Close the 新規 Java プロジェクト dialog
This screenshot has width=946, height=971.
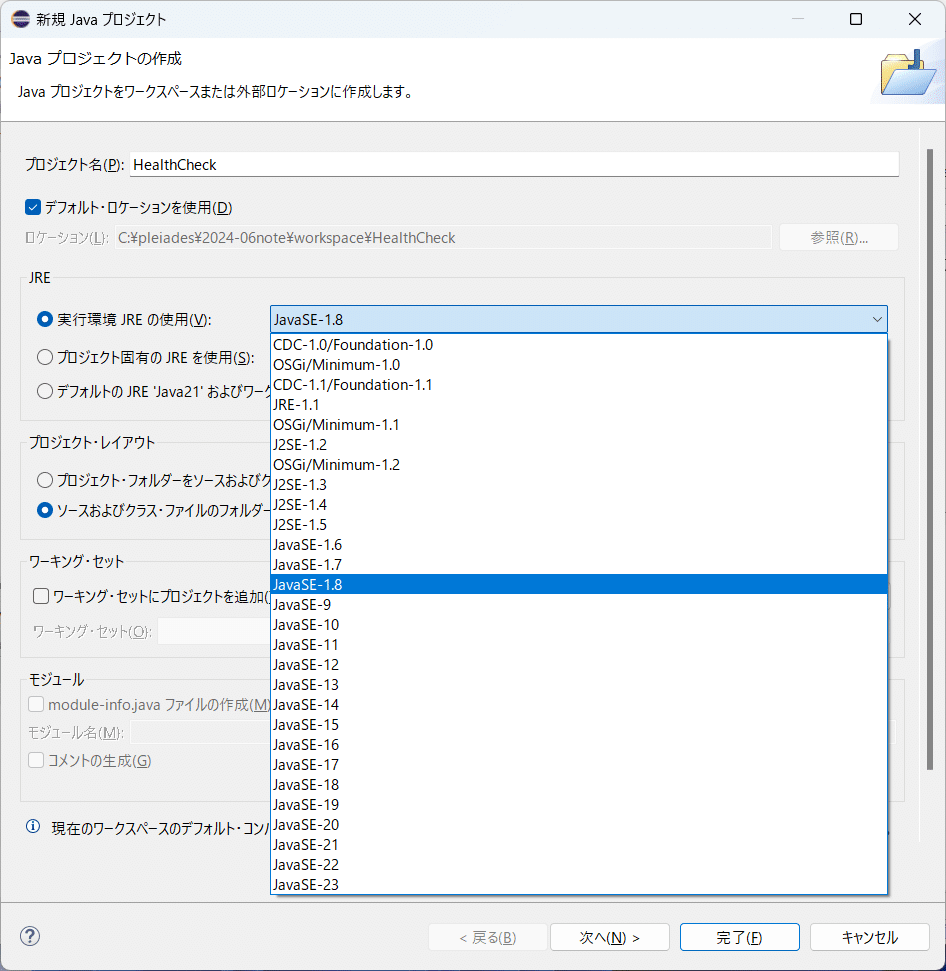click(914, 19)
